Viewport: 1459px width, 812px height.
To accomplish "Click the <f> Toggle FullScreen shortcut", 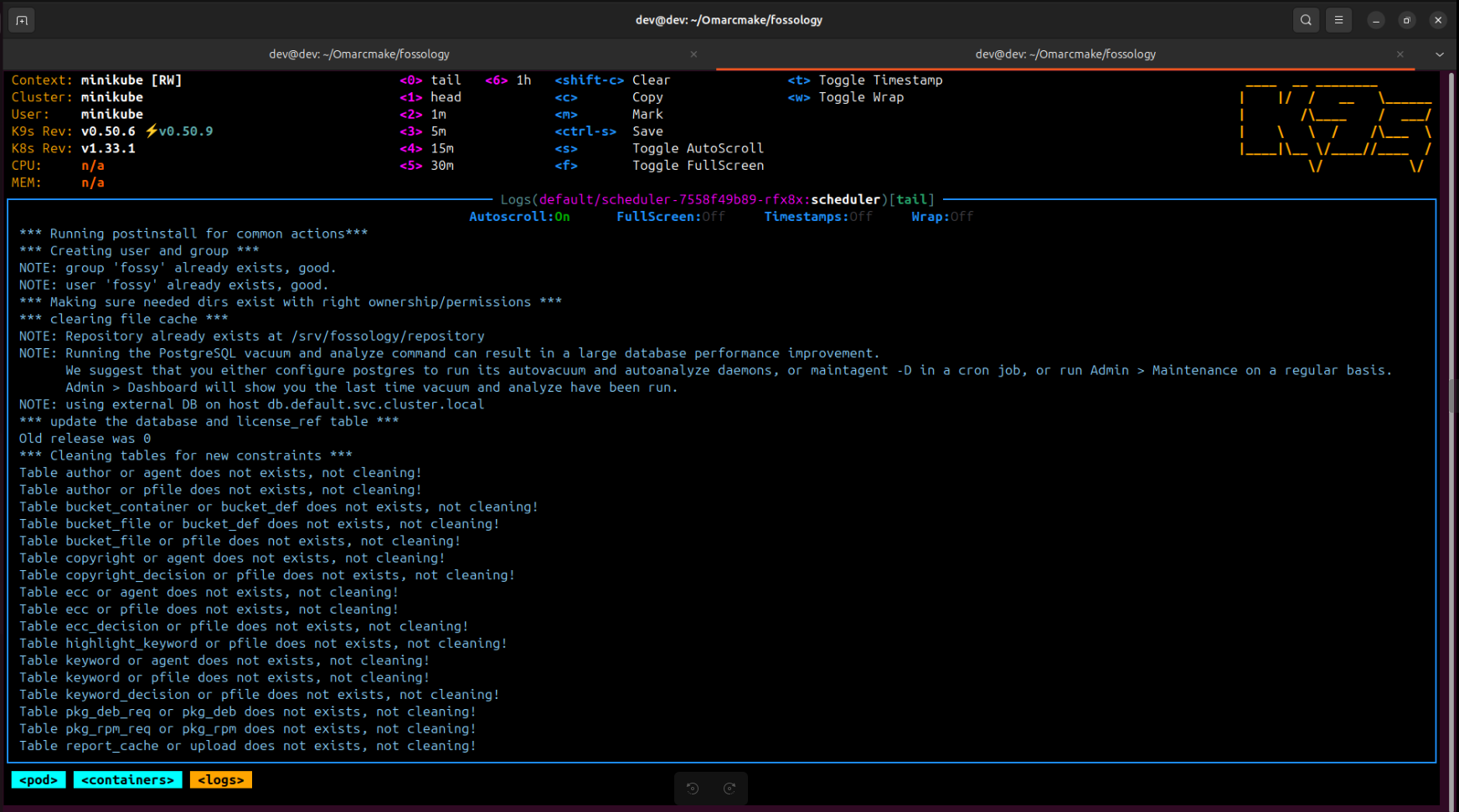I will point(659,166).
